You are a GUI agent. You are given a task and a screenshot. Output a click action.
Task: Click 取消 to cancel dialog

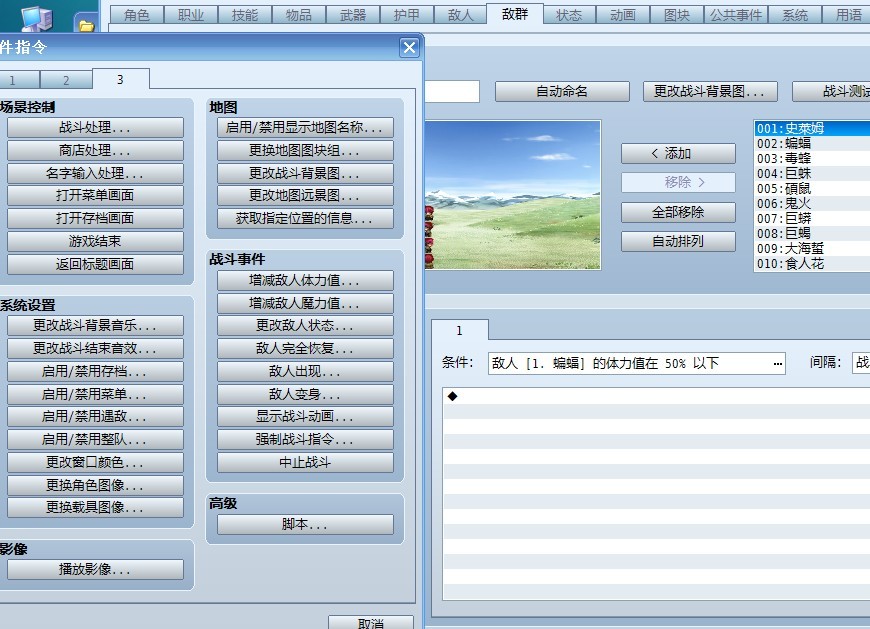[371, 622]
